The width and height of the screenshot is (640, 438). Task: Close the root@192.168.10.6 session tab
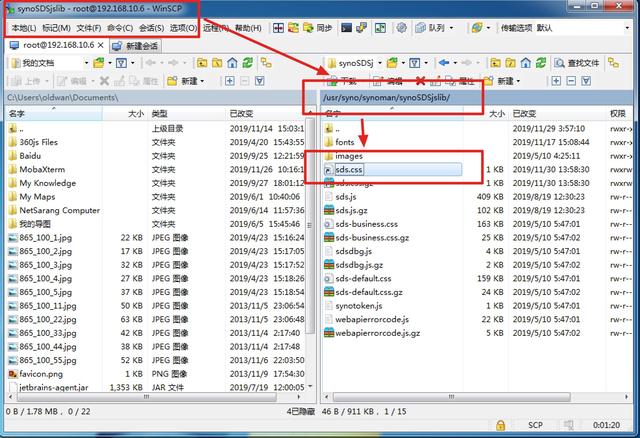[101, 45]
